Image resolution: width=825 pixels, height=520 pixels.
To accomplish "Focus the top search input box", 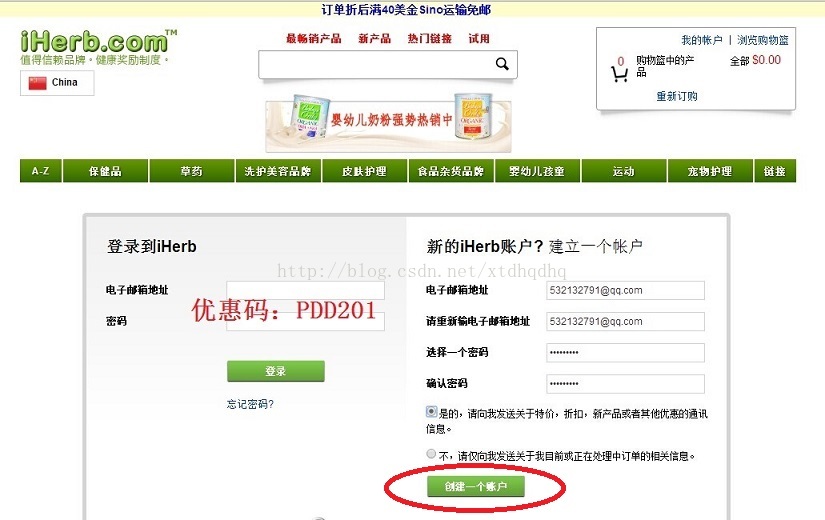I will 377,64.
